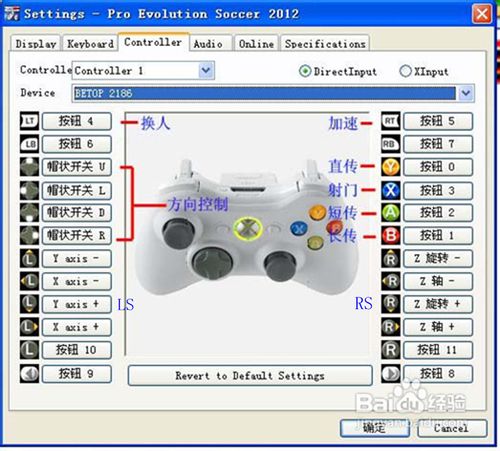Click the 按钮 5 mapping button

pyautogui.click(x=438, y=121)
